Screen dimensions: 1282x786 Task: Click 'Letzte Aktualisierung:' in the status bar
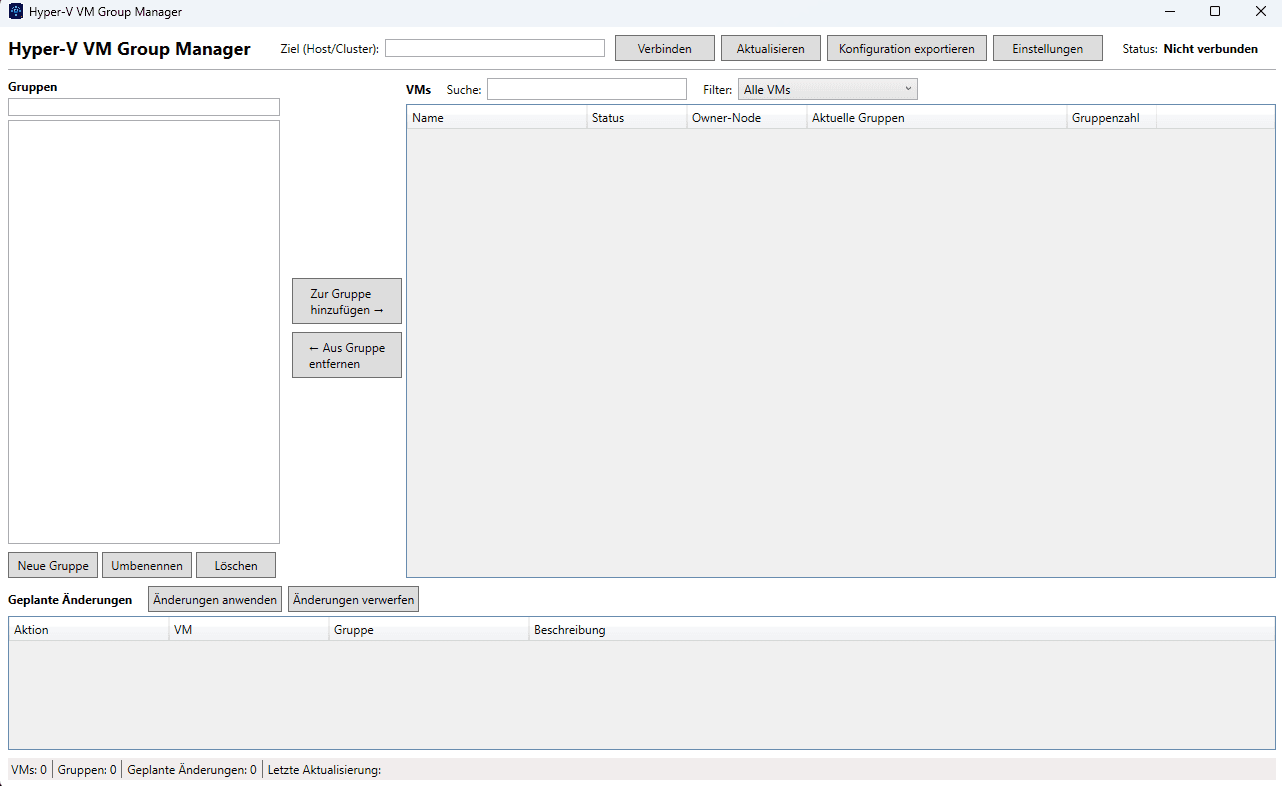point(325,770)
